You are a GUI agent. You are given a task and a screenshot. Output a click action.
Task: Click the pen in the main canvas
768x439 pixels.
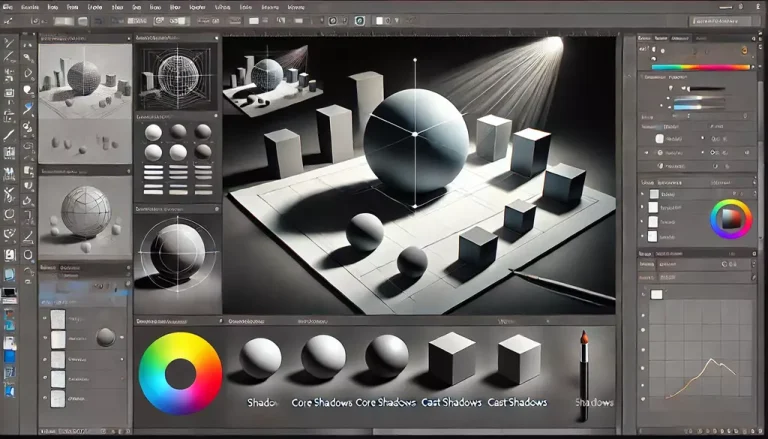click(561, 284)
